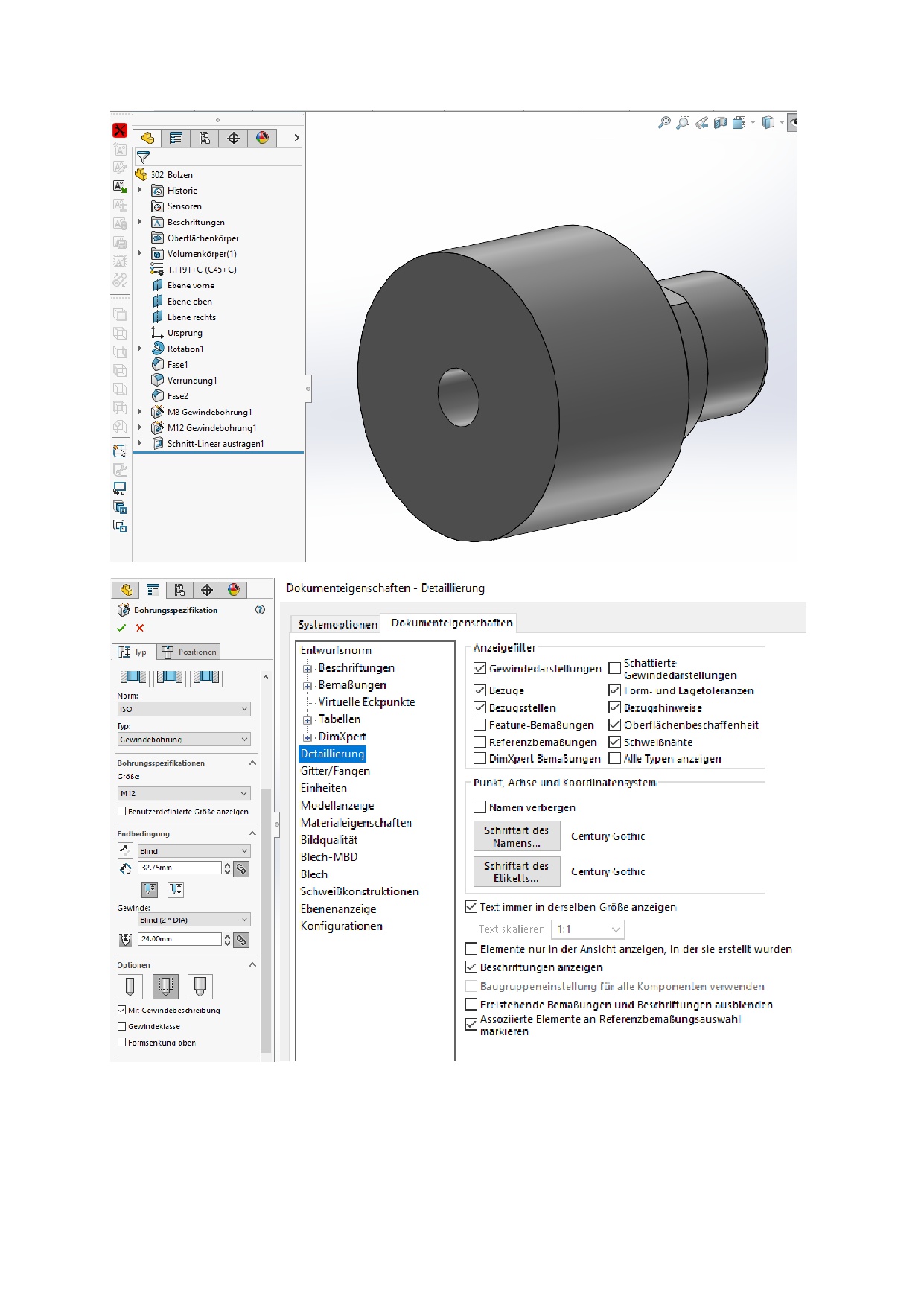This screenshot has width=924, height=1307.
Task: Open the Typ dropdown showing Gewindebohrung
Action: (184, 740)
